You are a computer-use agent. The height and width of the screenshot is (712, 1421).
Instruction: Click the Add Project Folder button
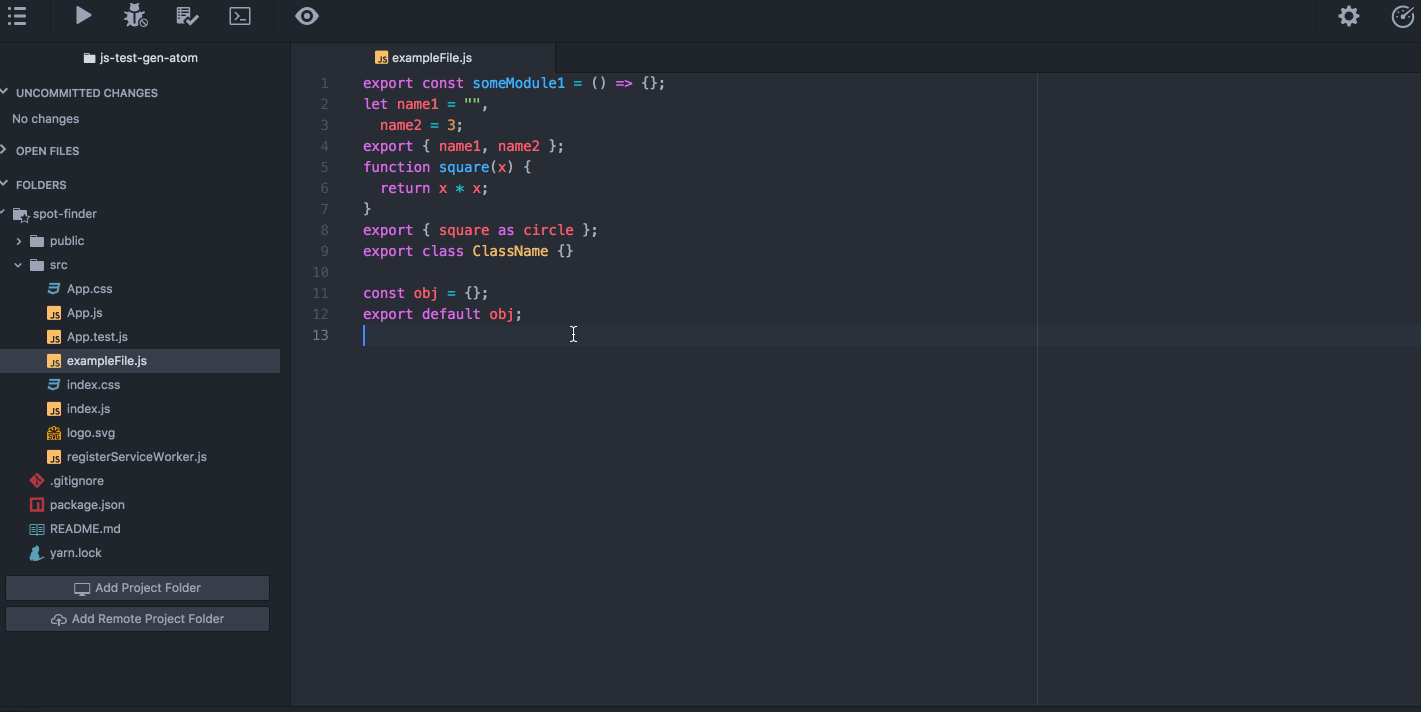point(137,588)
